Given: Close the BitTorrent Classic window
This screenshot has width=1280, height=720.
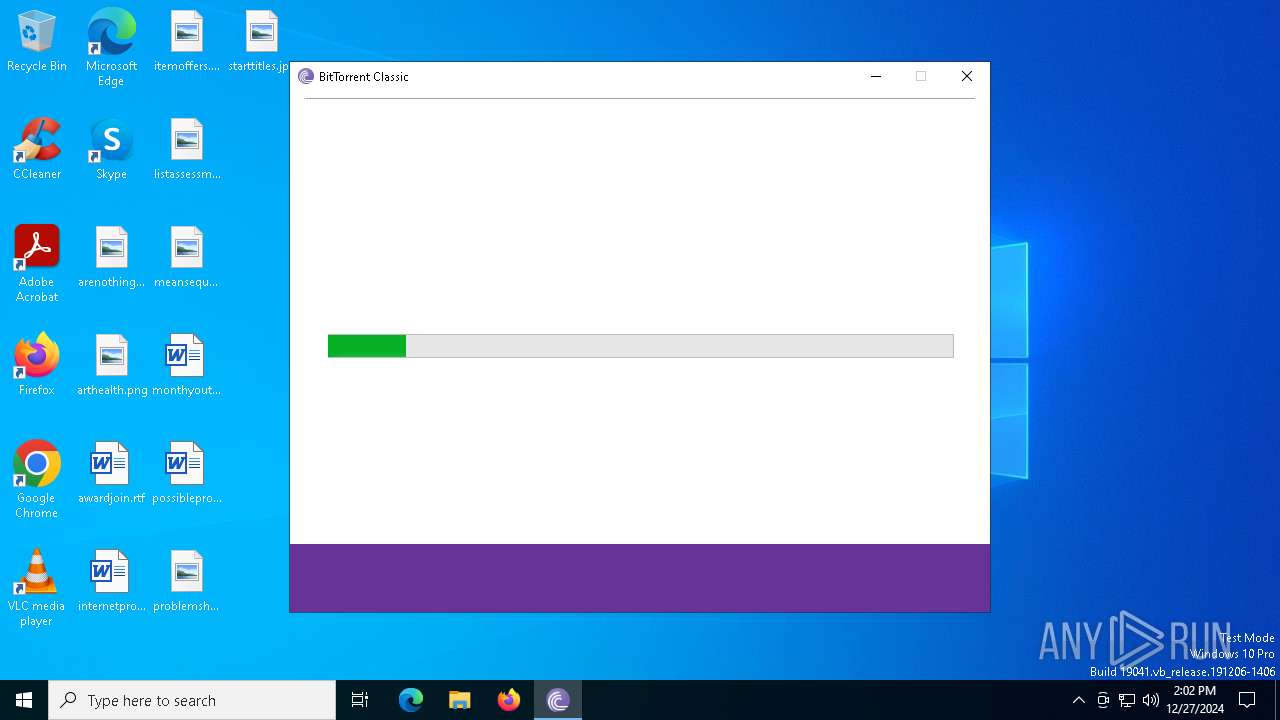Looking at the screenshot, I should (x=967, y=76).
